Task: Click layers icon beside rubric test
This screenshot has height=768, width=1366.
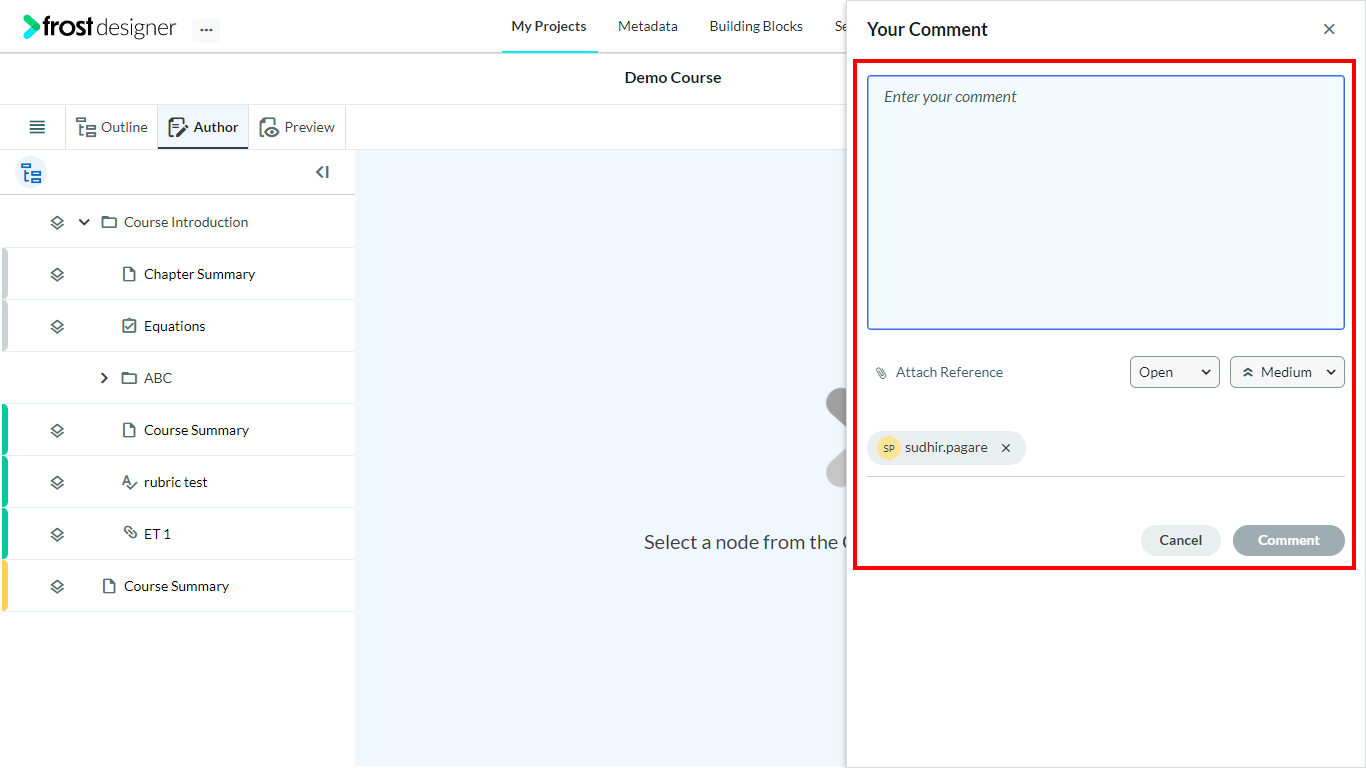Action: pos(57,482)
